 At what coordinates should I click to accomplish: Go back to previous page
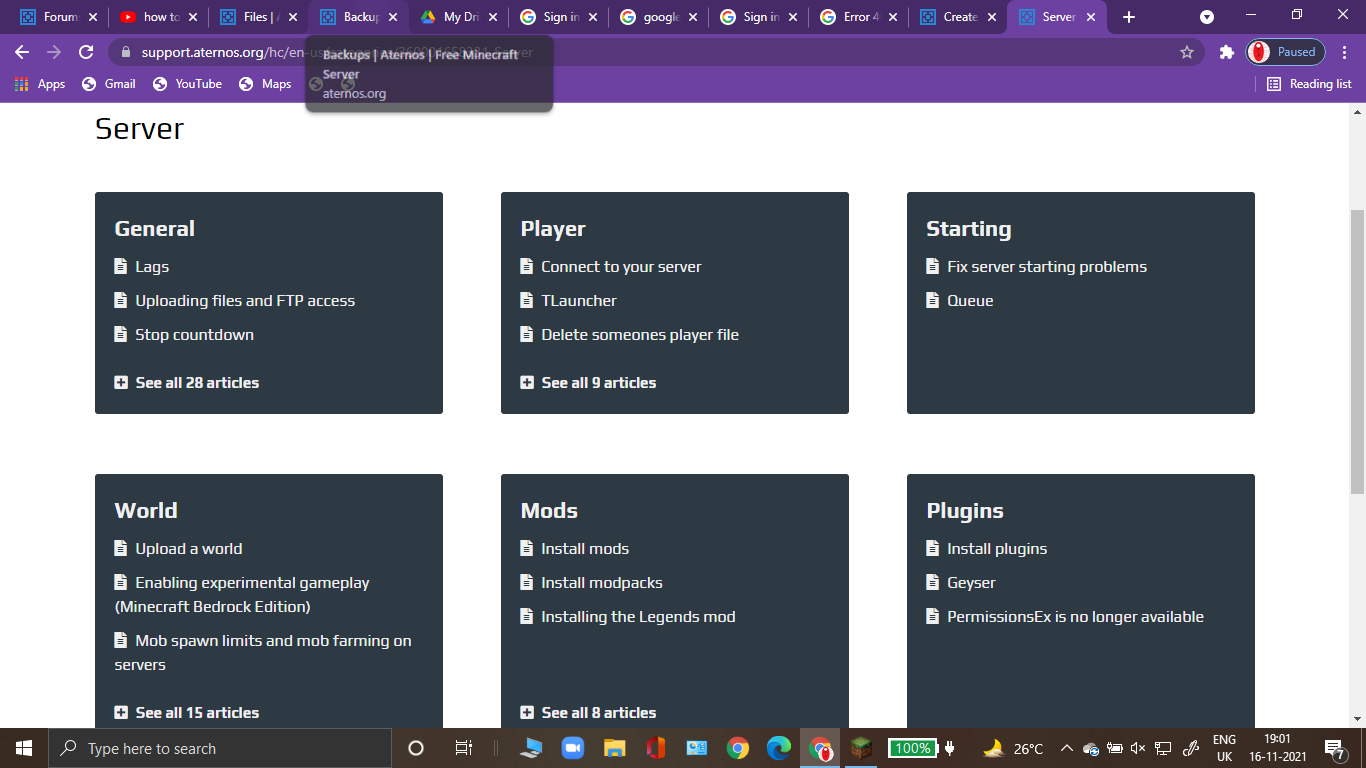pos(22,52)
